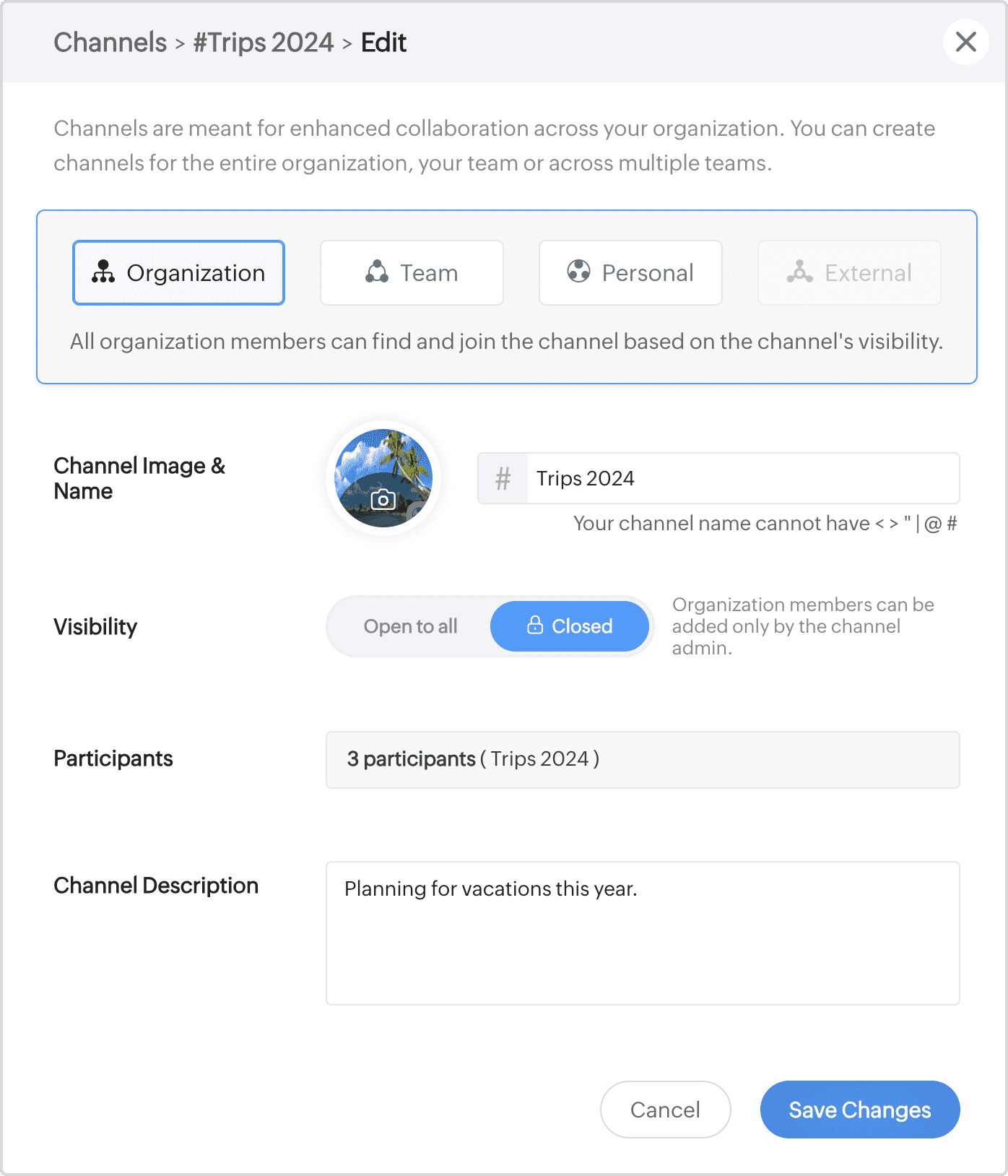Click the External channel icon
Screen dimensions: 1008x1176
[x=799, y=272]
